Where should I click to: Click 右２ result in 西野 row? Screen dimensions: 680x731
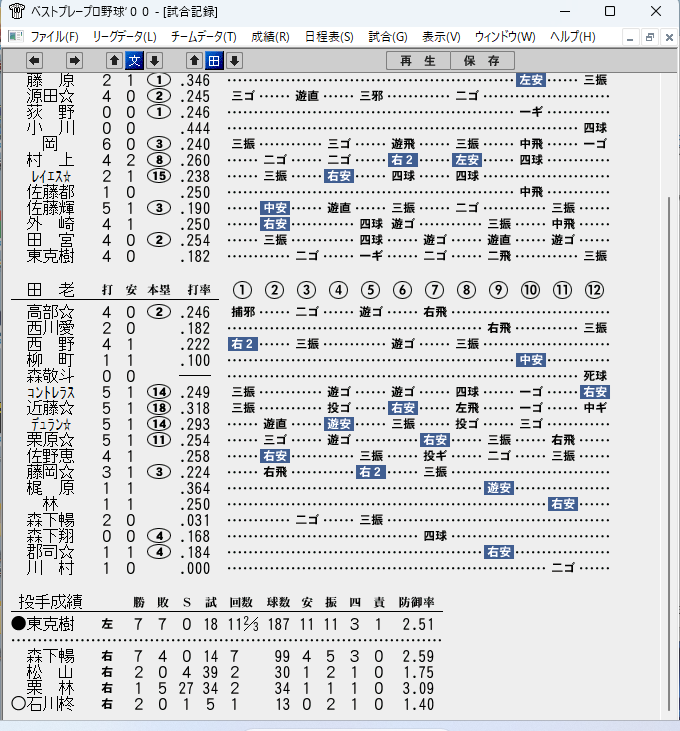tap(243, 344)
